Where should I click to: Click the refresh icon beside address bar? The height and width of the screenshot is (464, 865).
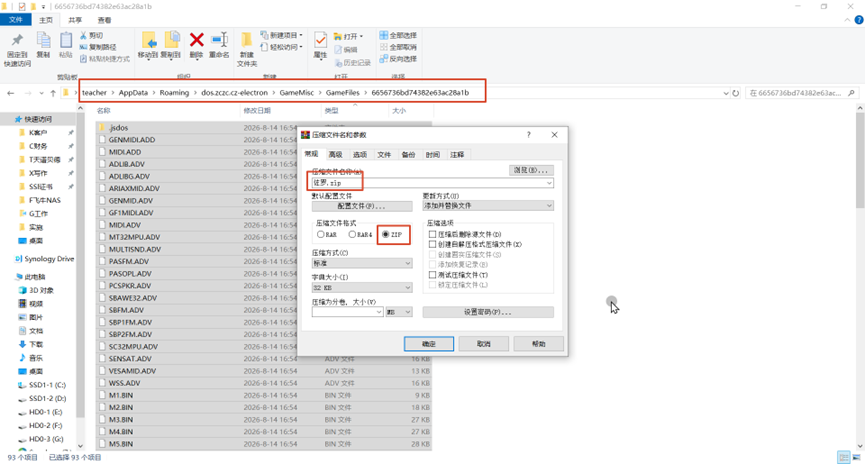point(735,93)
